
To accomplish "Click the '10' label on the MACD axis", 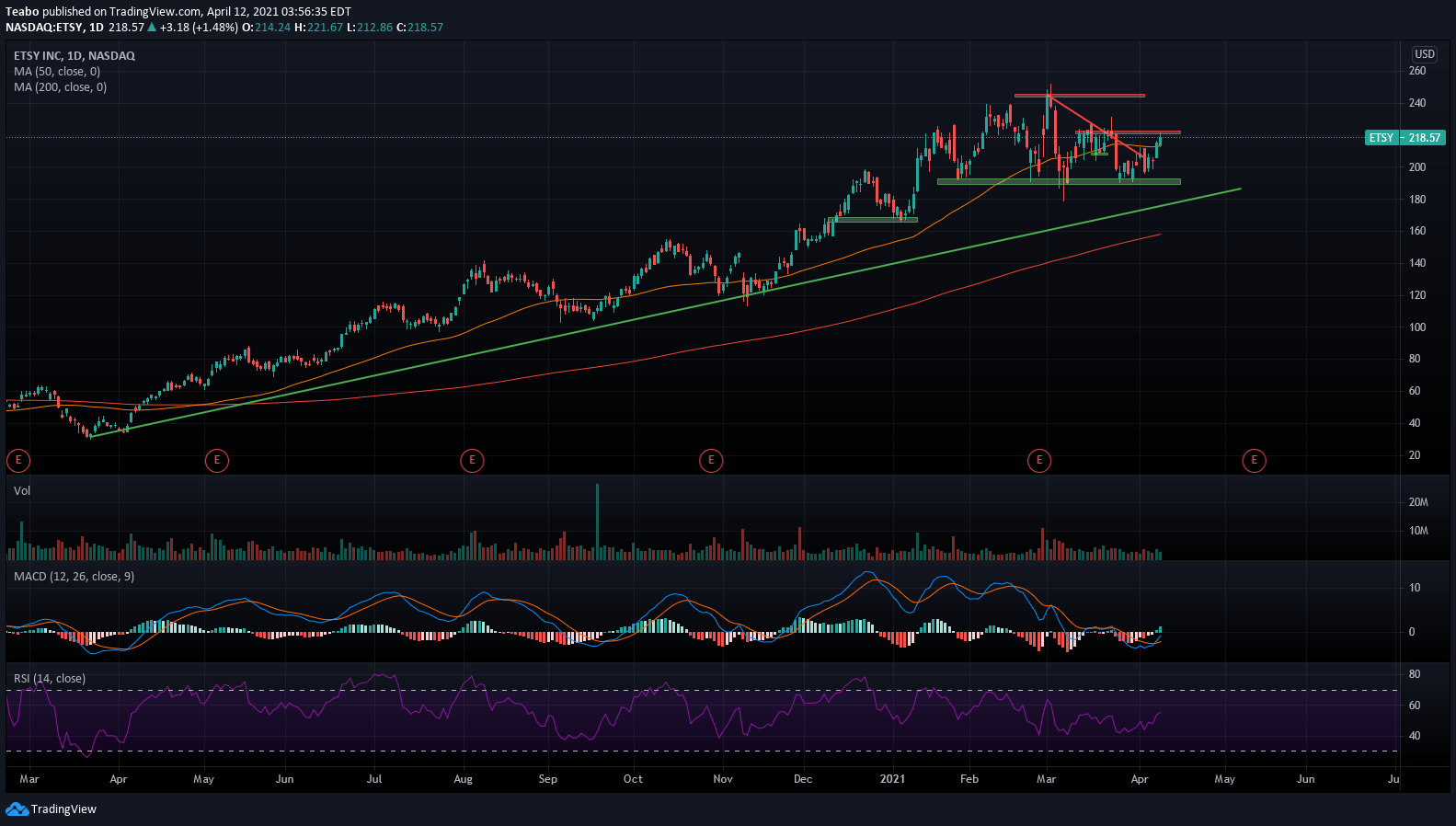I will click(x=1415, y=588).
